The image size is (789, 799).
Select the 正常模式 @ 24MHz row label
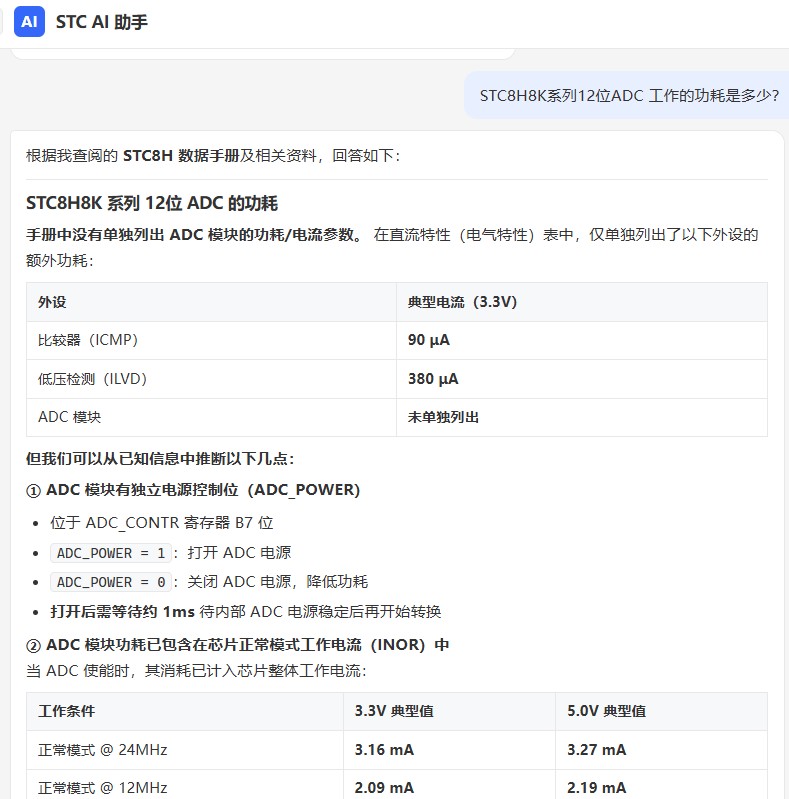pyautogui.click(x=102, y=750)
